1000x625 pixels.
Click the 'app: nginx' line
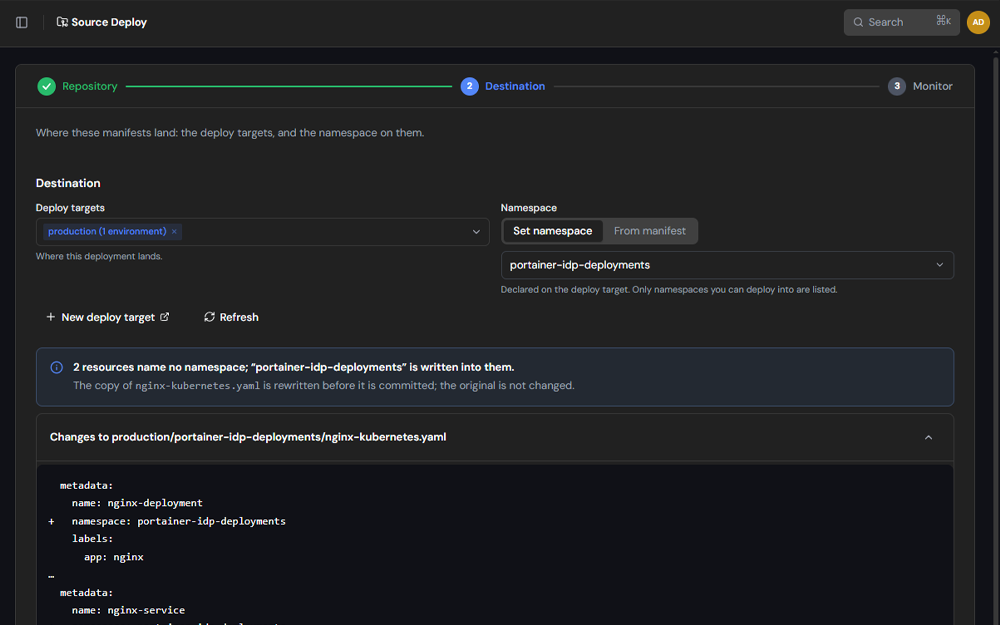114,557
